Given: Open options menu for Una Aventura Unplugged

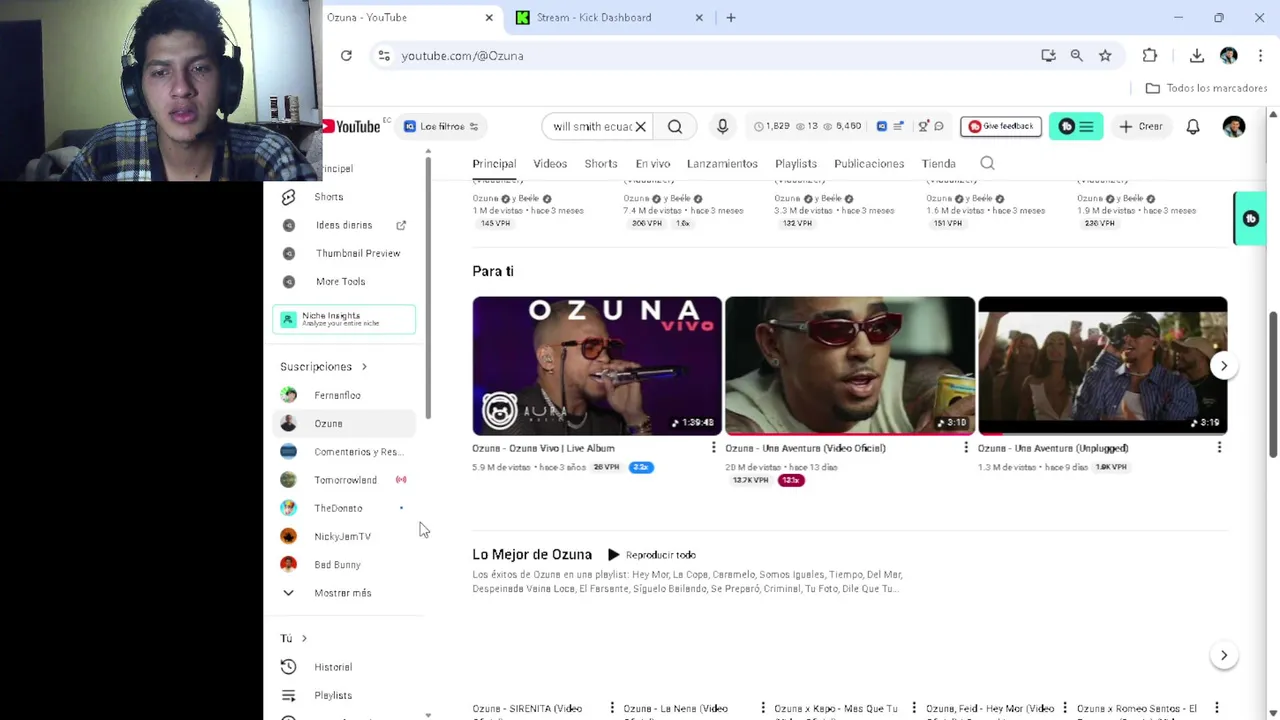Looking at the screenshot, I should [x=1219, y=448].
